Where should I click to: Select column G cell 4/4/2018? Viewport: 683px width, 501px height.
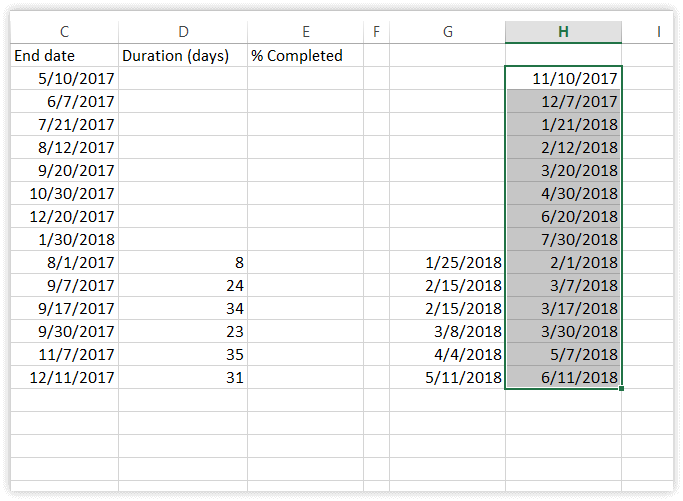tap(447, 354)
